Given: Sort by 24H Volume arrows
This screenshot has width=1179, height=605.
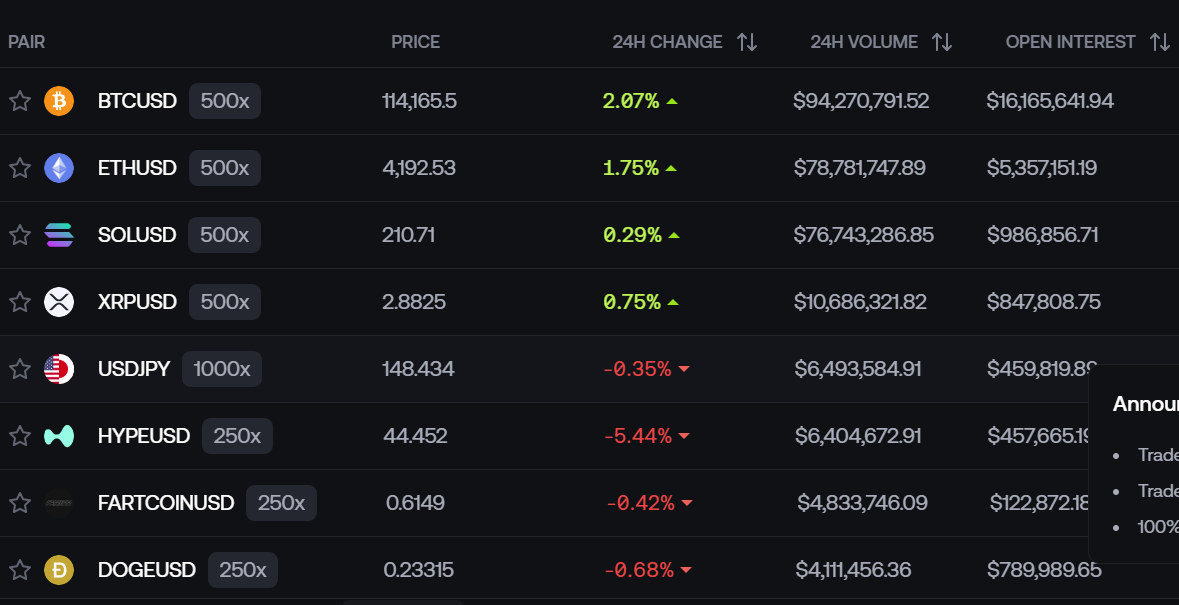Looking at the screenshot, I should [x=942, y=42].
